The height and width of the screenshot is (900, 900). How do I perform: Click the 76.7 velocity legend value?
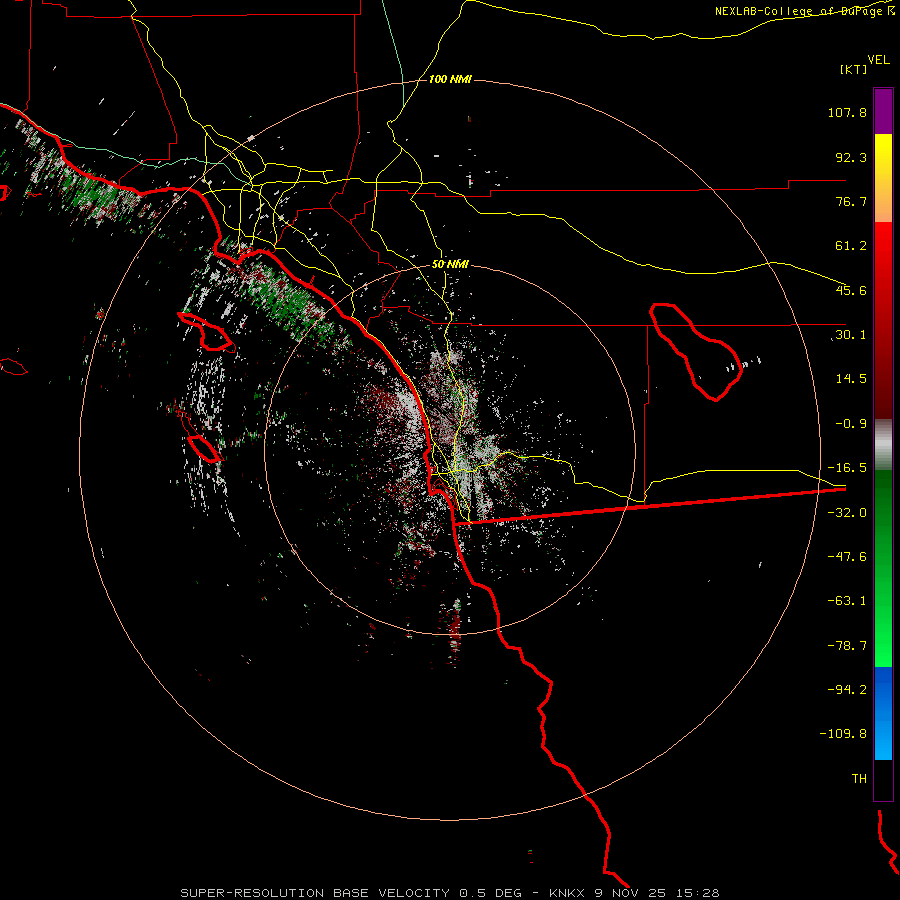pyautogui.click(x=851, y=201)
